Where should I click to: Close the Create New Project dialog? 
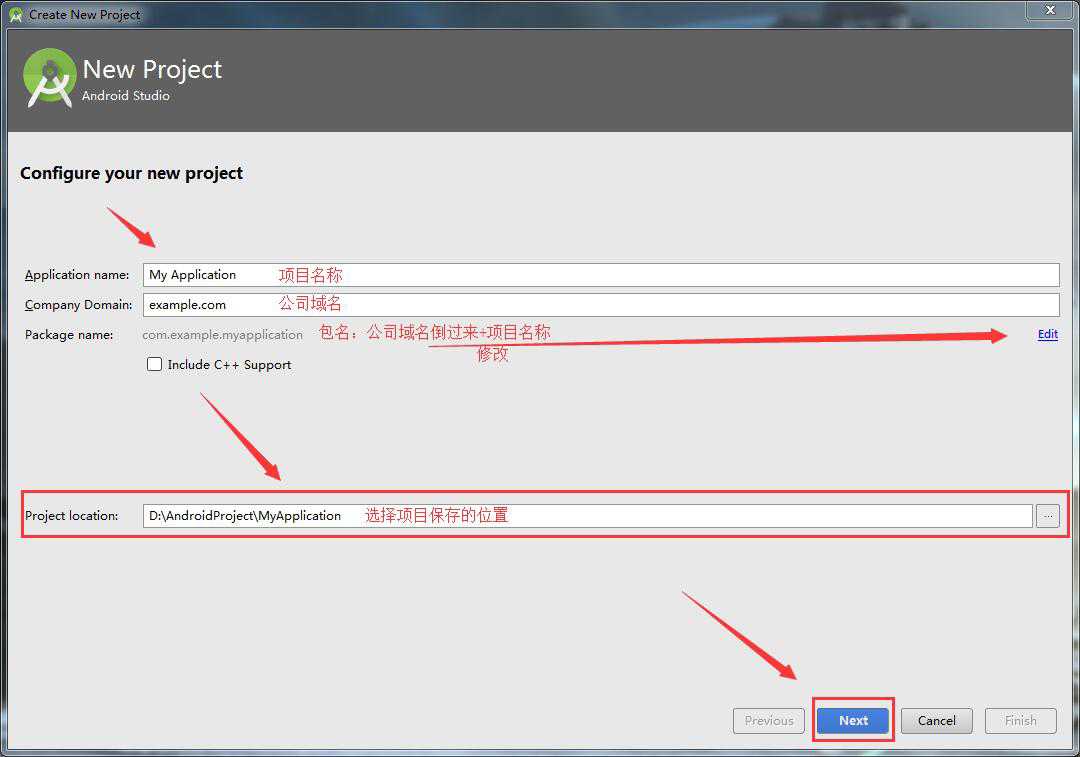[1050, 10]
